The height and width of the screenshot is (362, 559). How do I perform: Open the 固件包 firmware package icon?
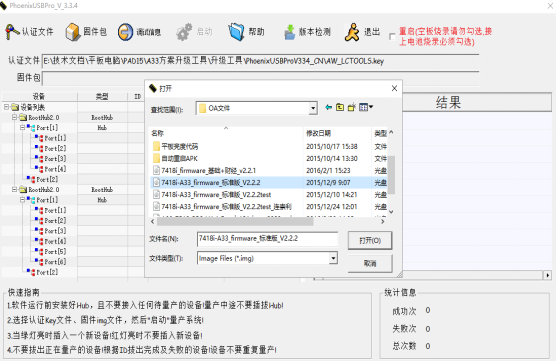(73, 32)
